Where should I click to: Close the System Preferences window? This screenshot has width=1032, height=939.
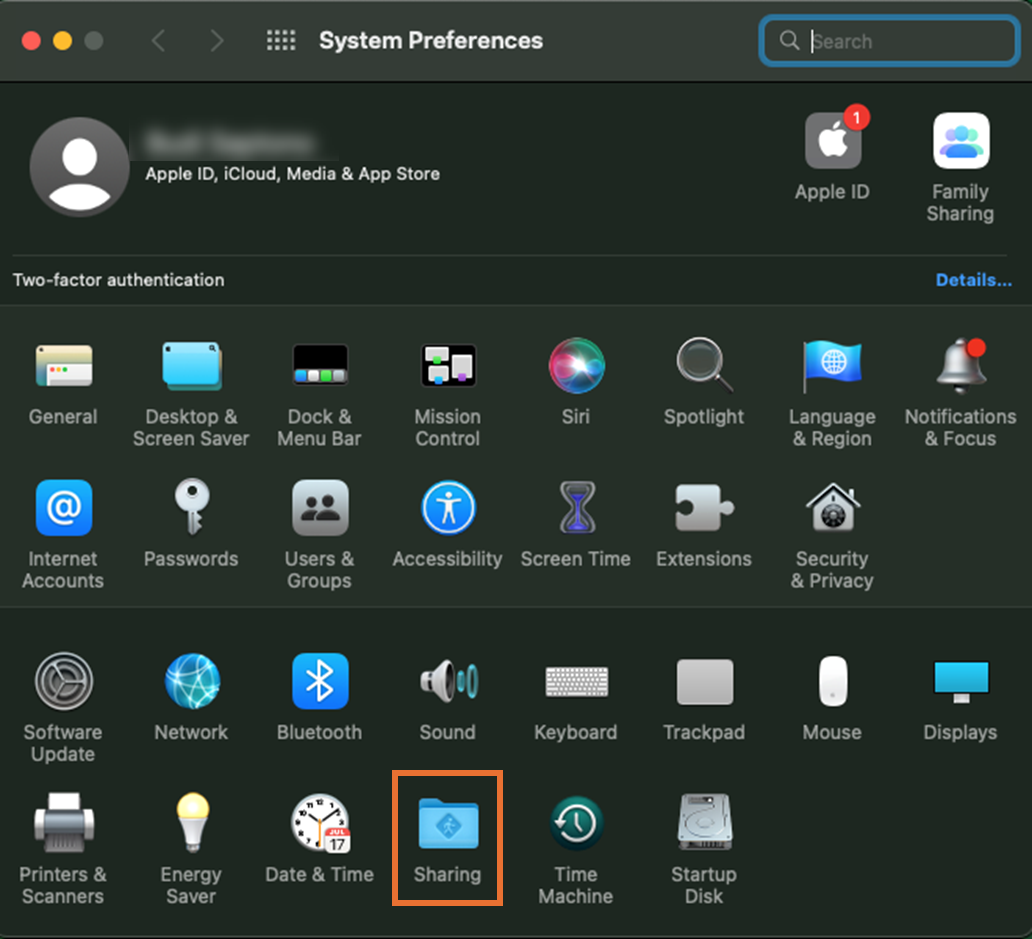tap(31, 41)
